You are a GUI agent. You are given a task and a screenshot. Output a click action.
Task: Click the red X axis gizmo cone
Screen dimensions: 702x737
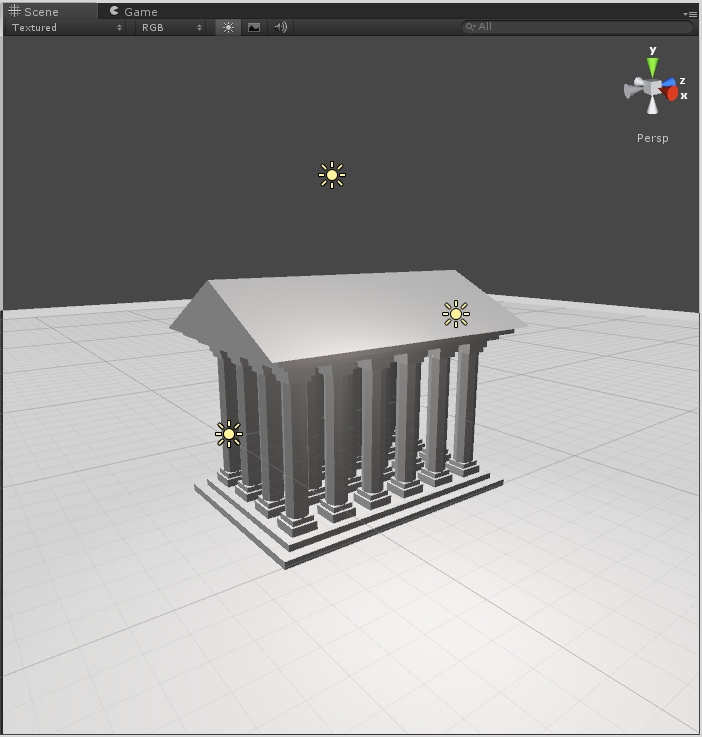[672, 94]
